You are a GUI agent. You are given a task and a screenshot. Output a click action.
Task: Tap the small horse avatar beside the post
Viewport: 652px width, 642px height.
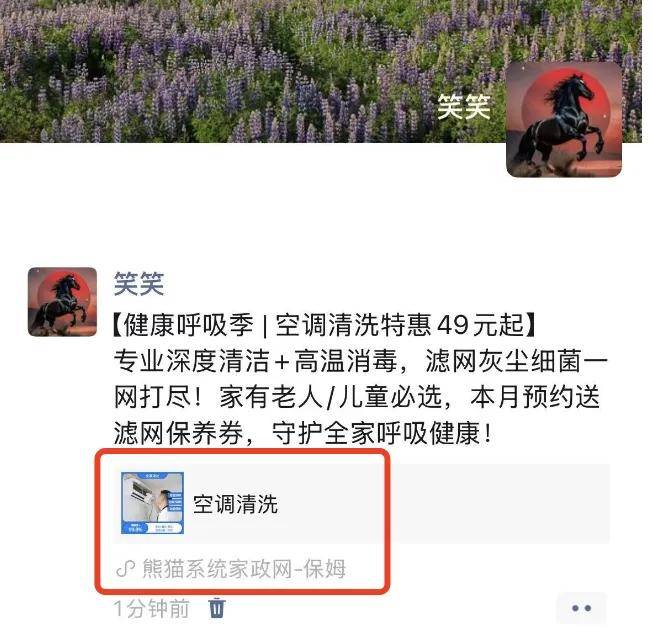62,302
